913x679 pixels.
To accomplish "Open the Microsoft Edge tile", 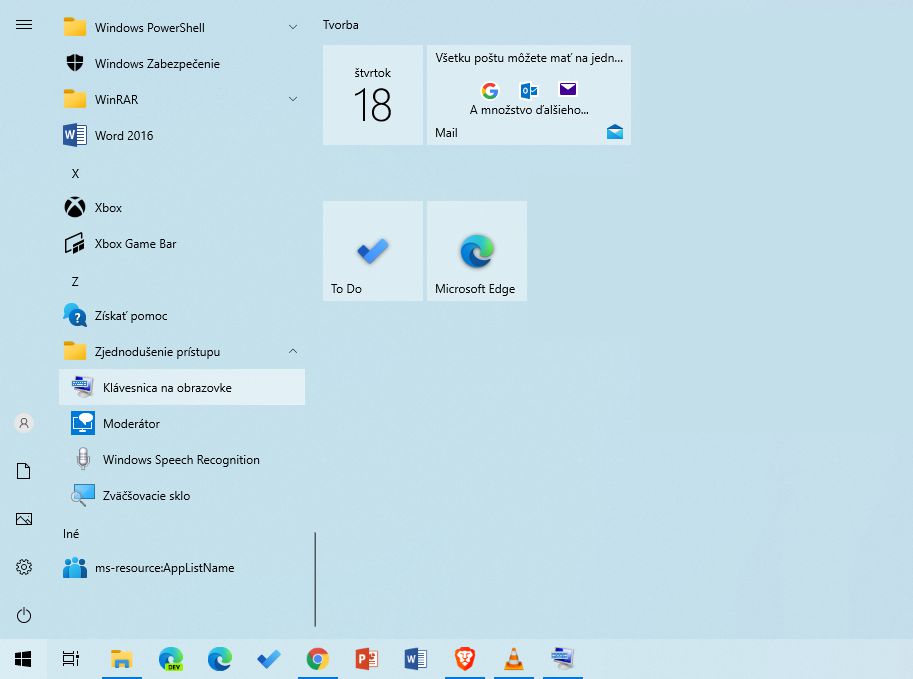I will (477, 251).
